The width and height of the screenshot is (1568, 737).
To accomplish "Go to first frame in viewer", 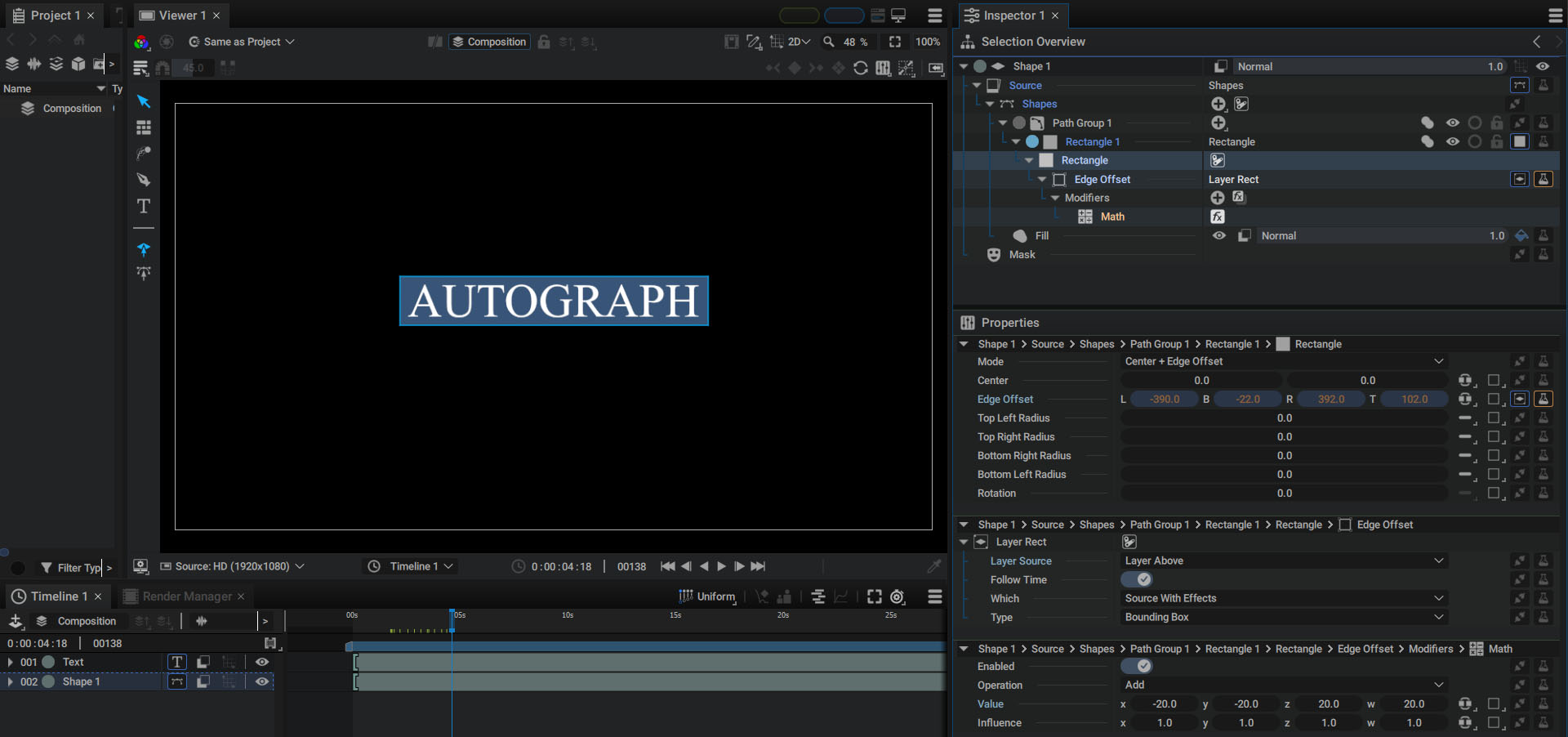I will 667,566.
